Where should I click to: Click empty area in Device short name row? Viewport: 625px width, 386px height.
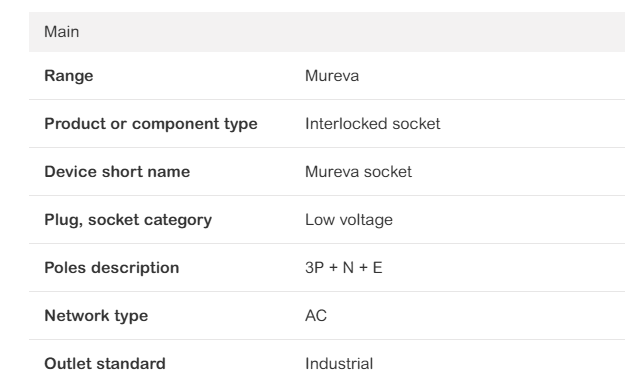coord(518,172)
